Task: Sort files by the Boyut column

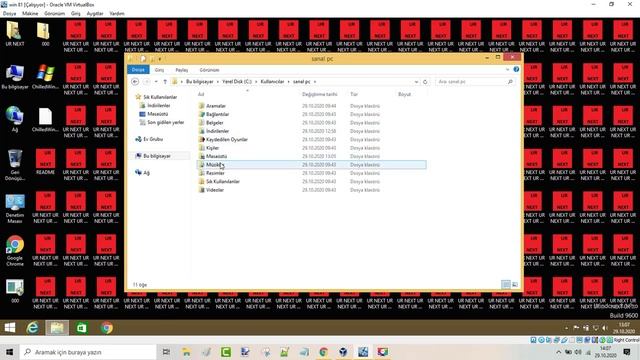Action: click(x=404, y=94)
